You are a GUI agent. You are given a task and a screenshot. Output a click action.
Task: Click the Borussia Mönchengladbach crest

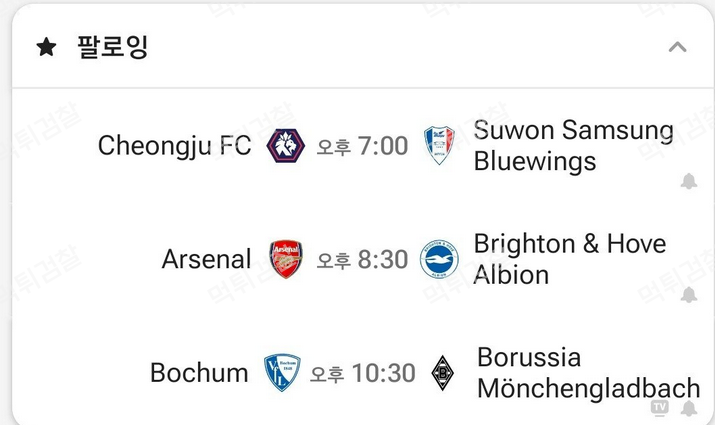[x=442, y=373]
